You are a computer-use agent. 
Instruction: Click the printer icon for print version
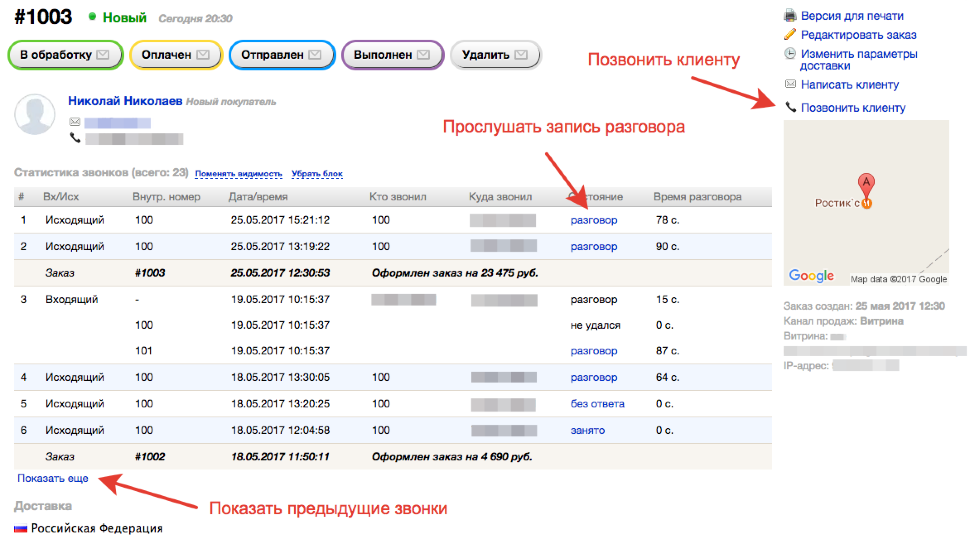(x=791, y=16)
